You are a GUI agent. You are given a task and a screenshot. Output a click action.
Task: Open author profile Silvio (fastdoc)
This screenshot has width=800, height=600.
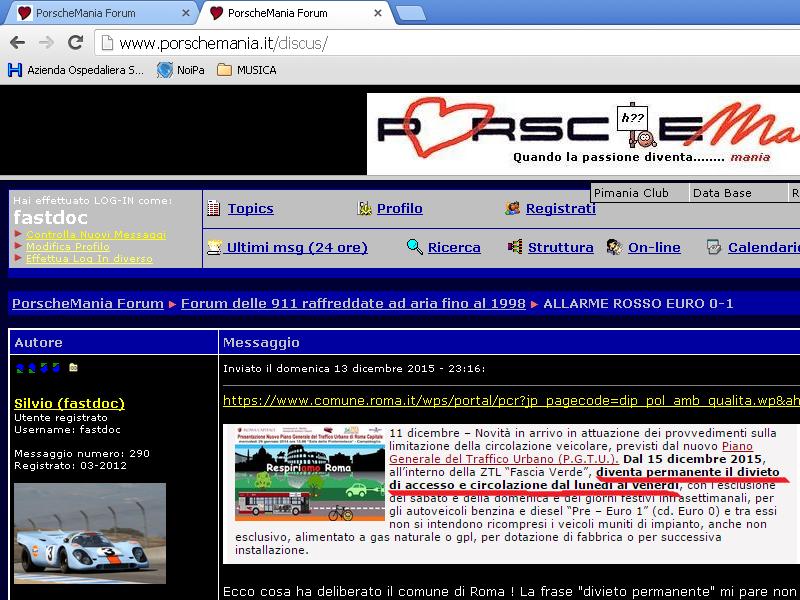click(69, 404)
